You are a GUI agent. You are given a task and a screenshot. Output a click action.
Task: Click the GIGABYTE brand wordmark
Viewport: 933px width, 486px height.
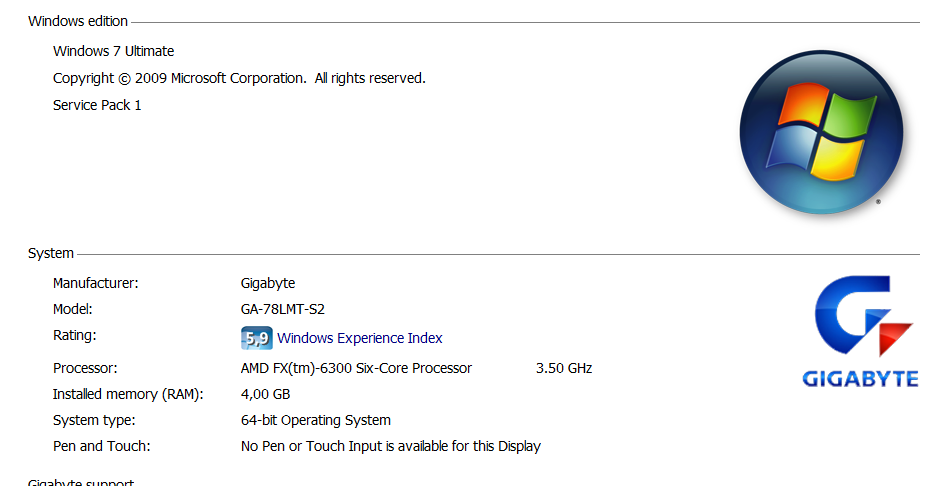click(x=860, y=379)
